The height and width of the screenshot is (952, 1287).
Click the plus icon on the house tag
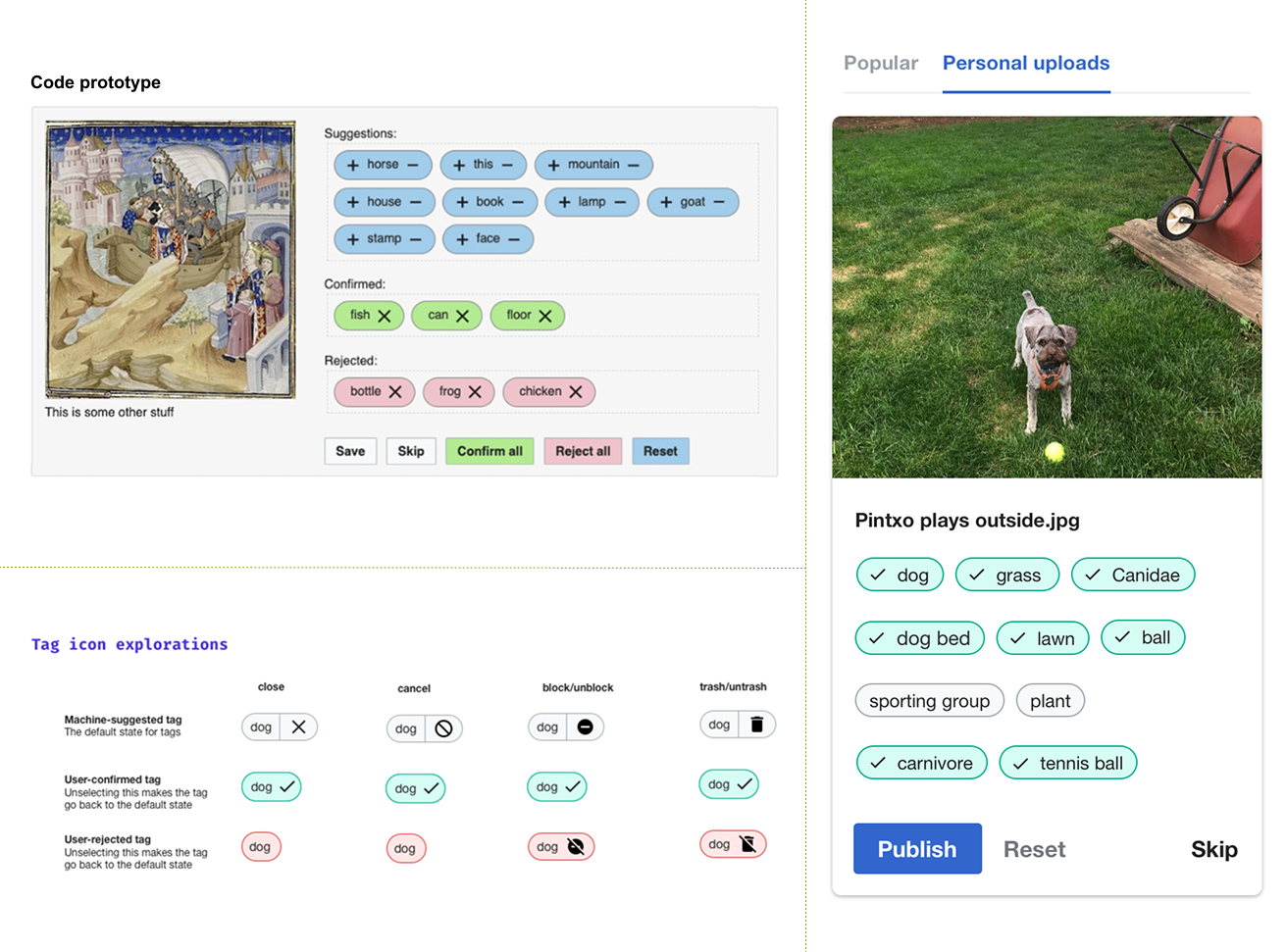(353, 202)
